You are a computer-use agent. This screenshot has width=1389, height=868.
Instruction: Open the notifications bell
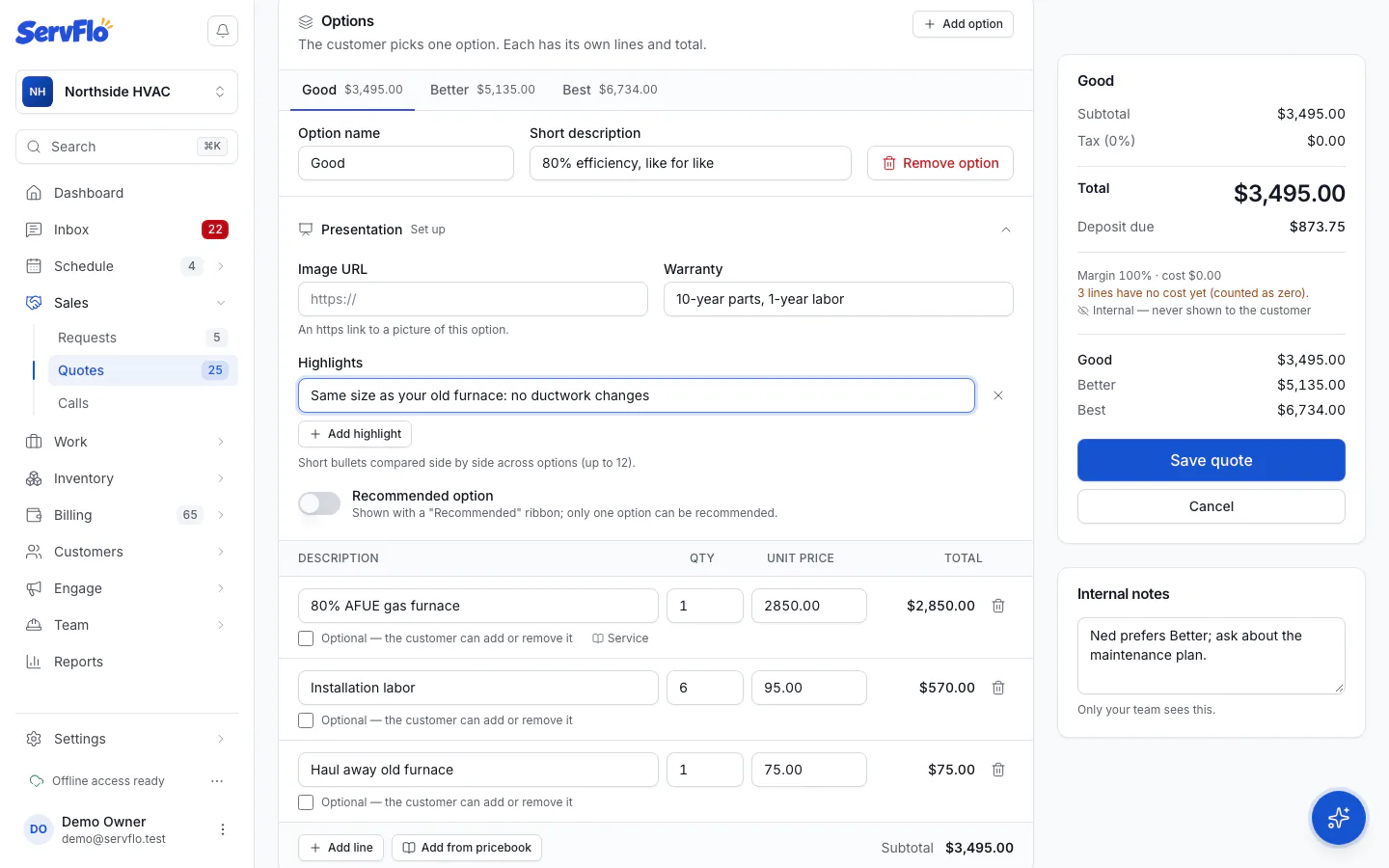click(x=223, y=31)
